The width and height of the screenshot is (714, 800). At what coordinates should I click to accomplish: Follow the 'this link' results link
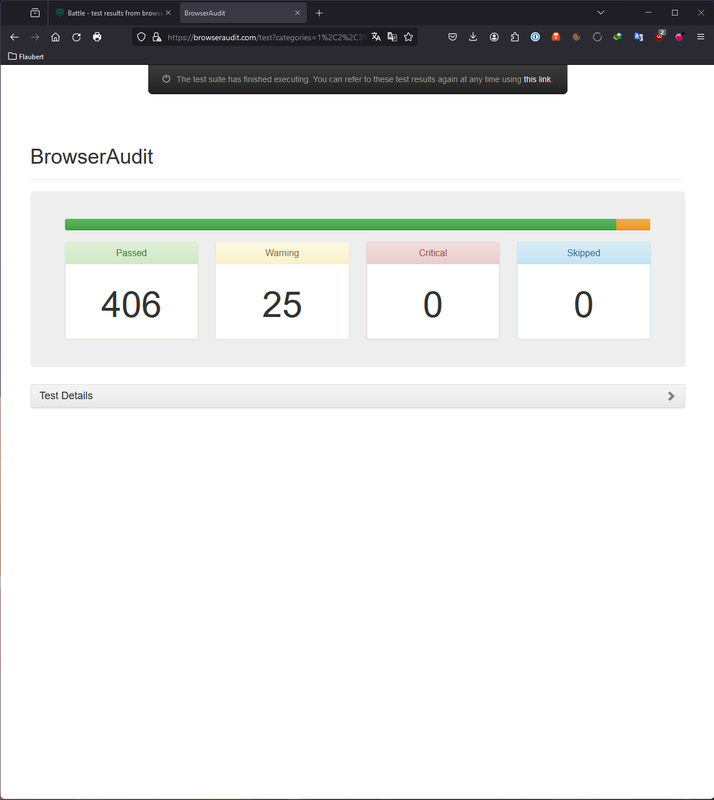pyautogui.click(x=537, y=79)
